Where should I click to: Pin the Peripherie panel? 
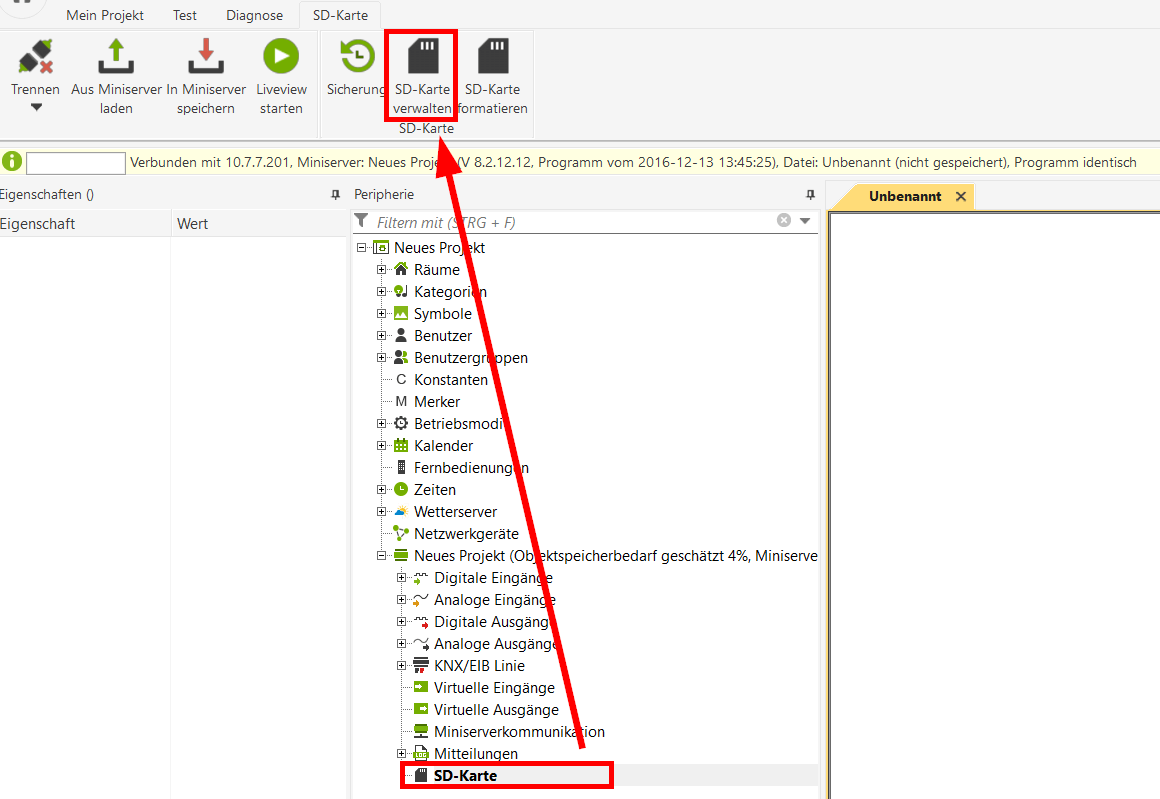(810, 195)
